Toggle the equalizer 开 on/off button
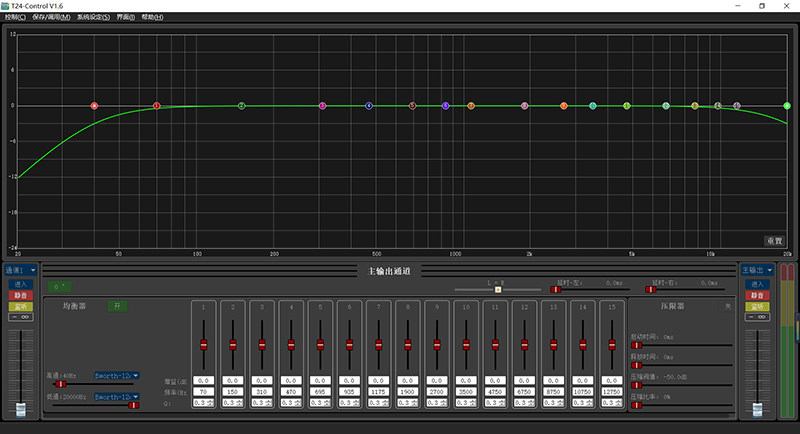Viewport: 800px width, 434px height. coord(117,306)
